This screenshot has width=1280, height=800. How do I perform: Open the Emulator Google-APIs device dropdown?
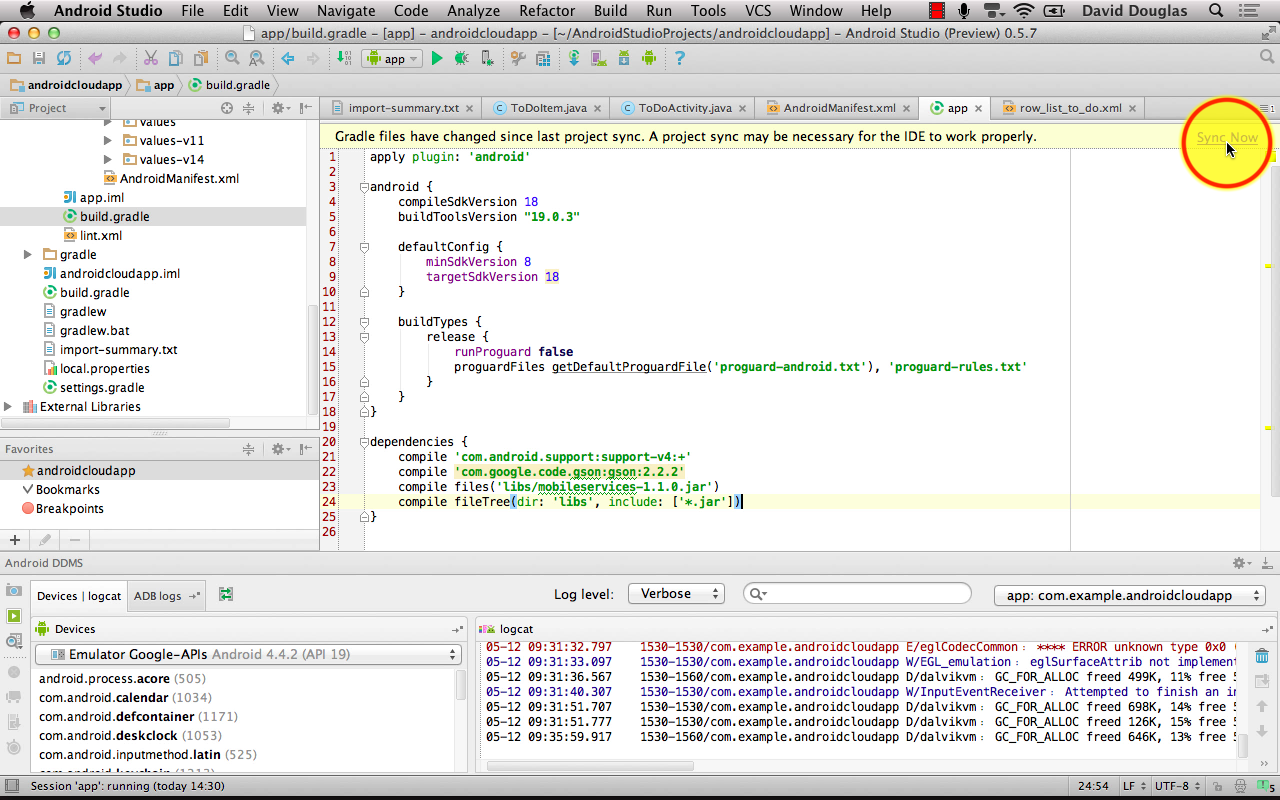pos(248,655)
